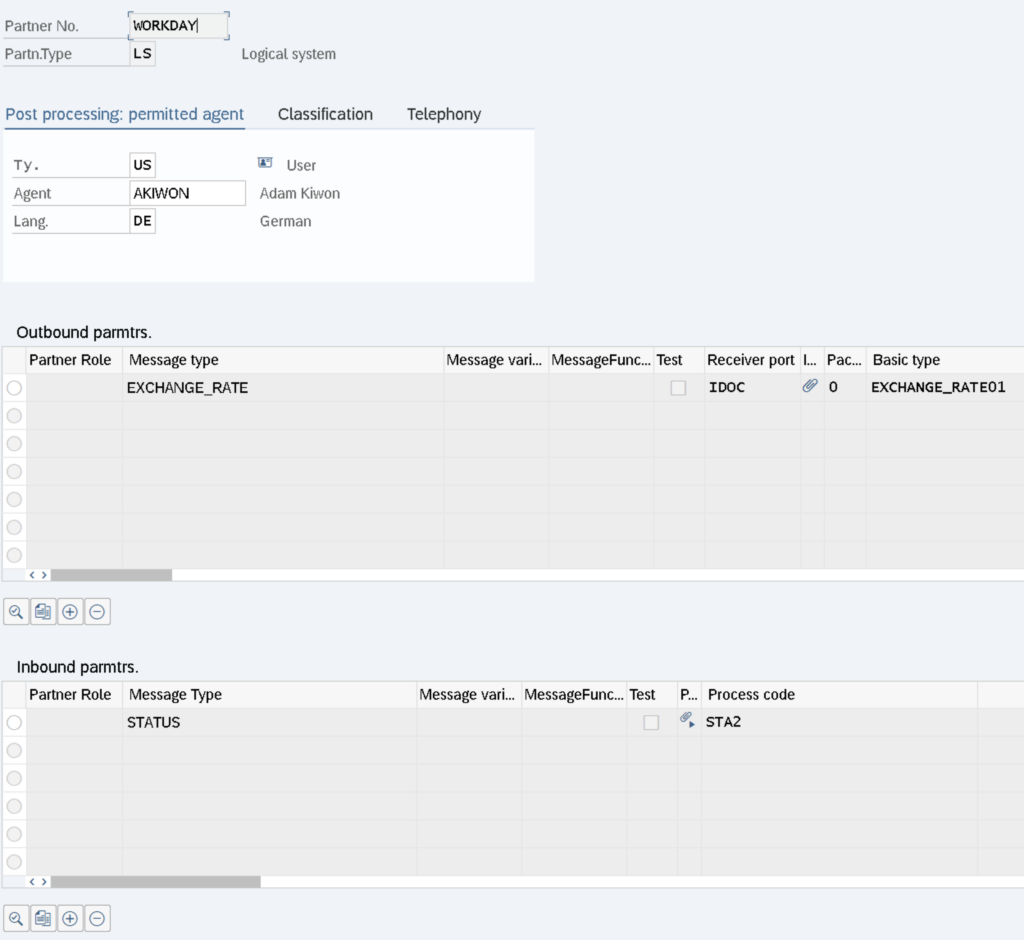Click the IDOC receiver port cell
Screen dimensions: 1024x940
tap(752, 388)
